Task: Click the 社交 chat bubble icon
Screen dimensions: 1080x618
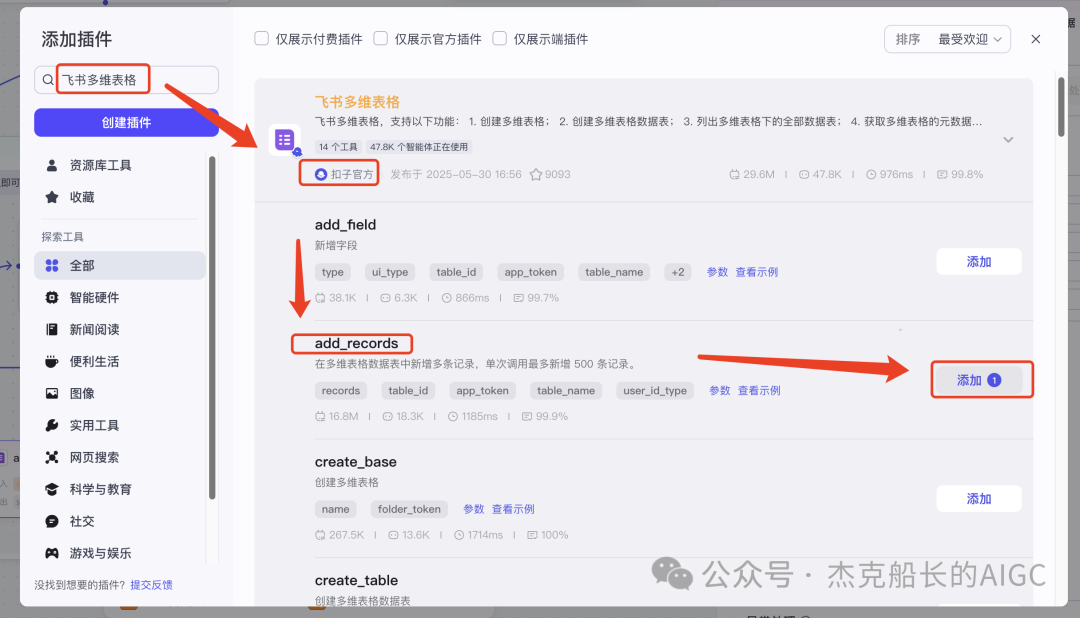Action: click(x=52, y=522)
